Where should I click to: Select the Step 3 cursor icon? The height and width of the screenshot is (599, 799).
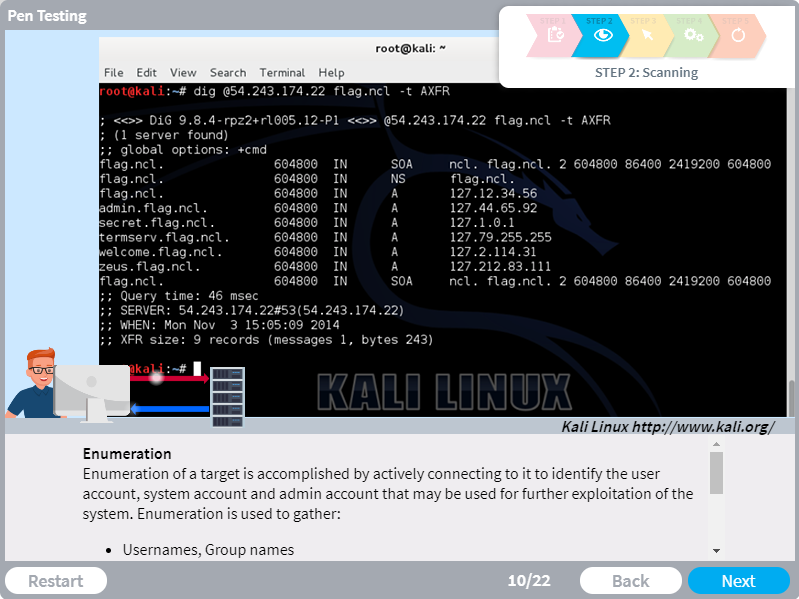(x=647, y=35)
